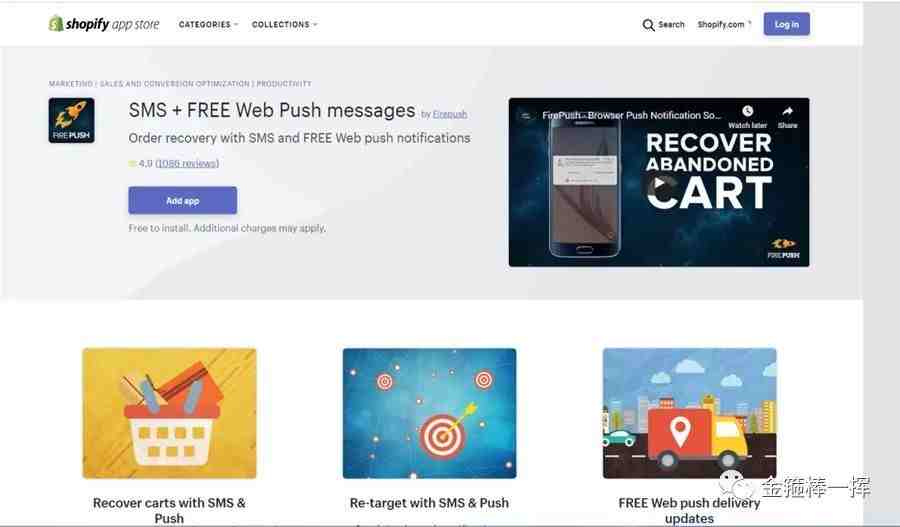Open the Firepush developer link
Viewport: 900px width, 527px height.
pyautogui.click(x=449, y=114)
